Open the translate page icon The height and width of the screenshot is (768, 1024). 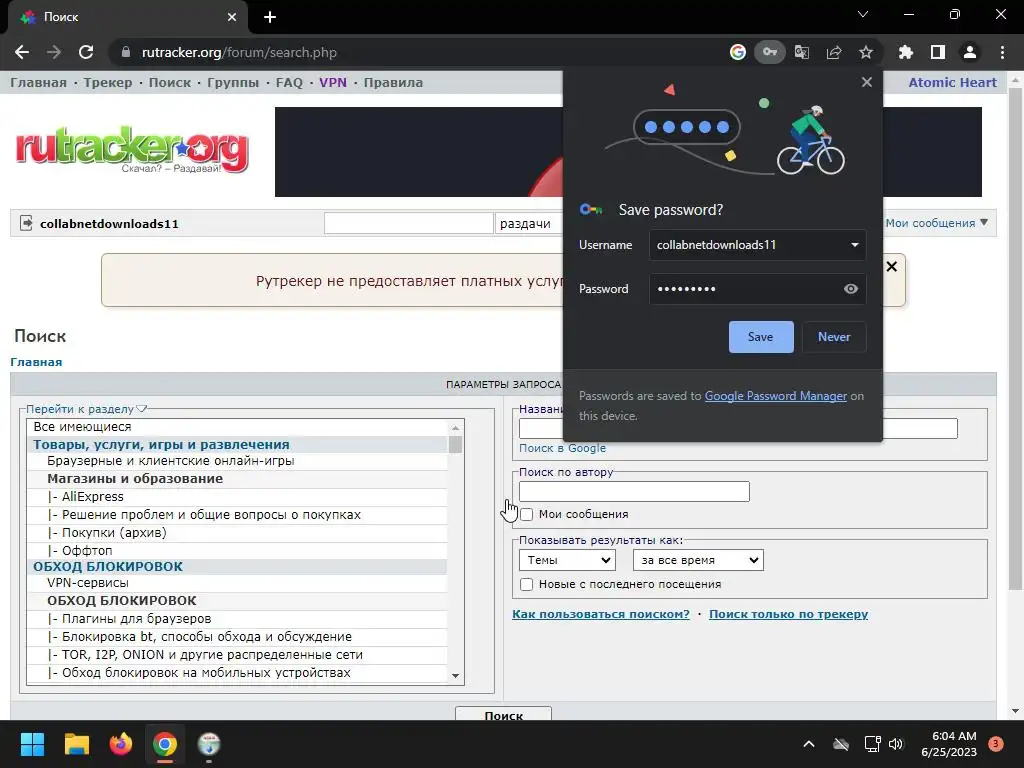(802, 52)
